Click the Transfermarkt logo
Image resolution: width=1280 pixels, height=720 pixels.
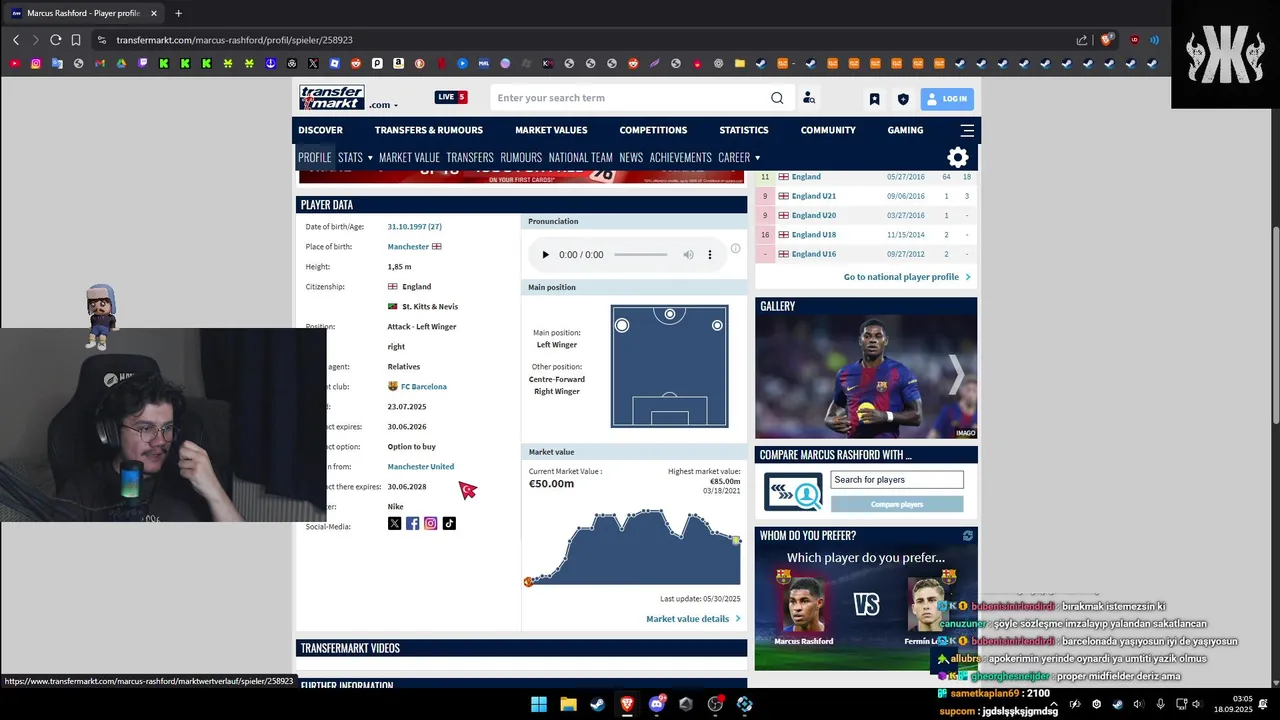click(x=331, y=98)
